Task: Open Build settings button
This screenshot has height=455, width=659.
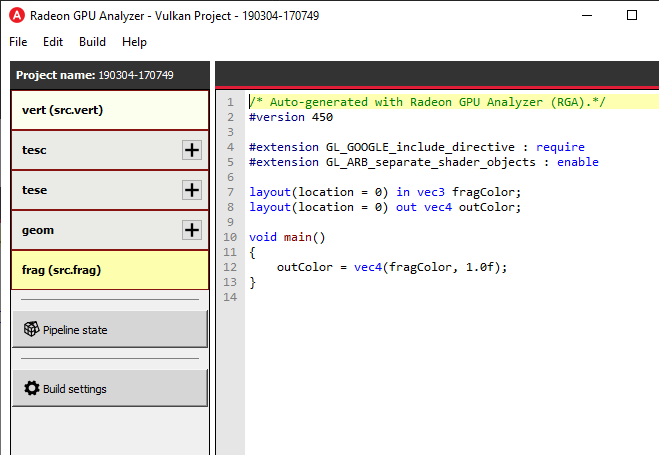Action: point(109,388)
